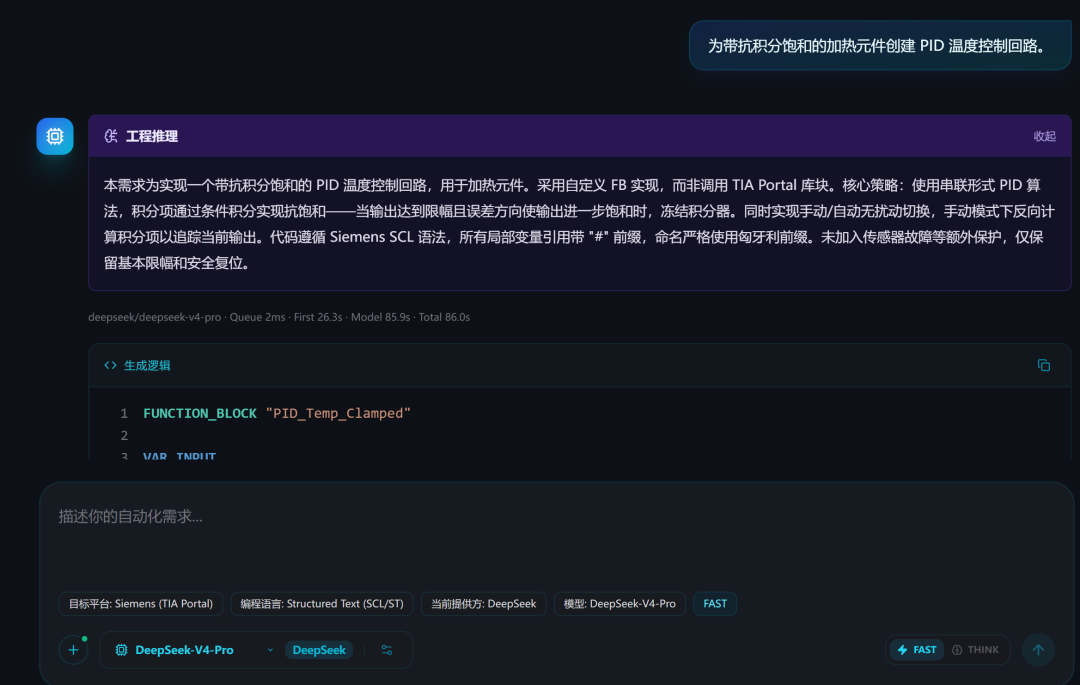Click the 工程推理 panel header title
Screen dimensions: 1080x685
tap(152, 136)
